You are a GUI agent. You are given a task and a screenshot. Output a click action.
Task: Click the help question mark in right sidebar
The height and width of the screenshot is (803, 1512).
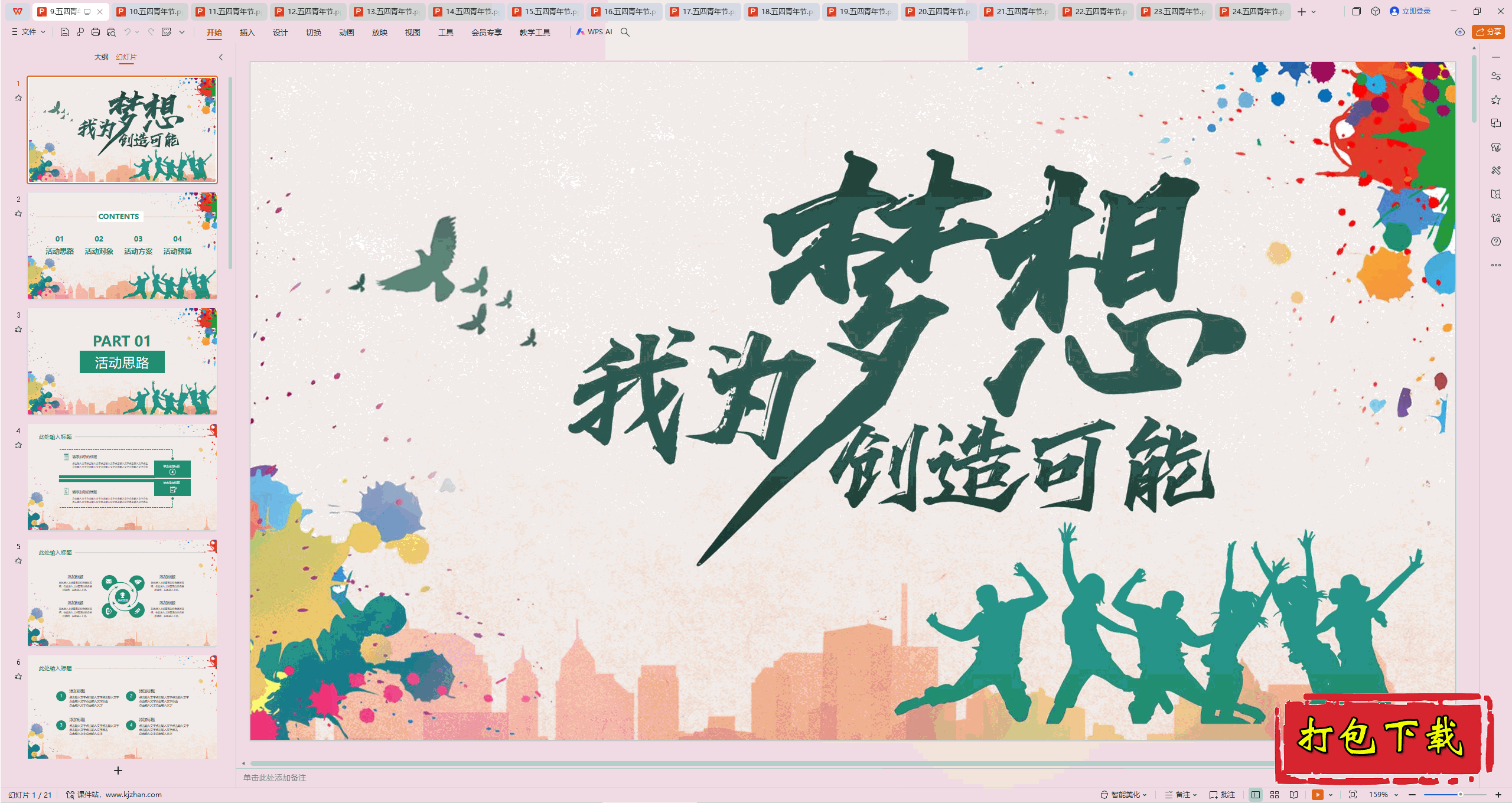coord(1496,241)
